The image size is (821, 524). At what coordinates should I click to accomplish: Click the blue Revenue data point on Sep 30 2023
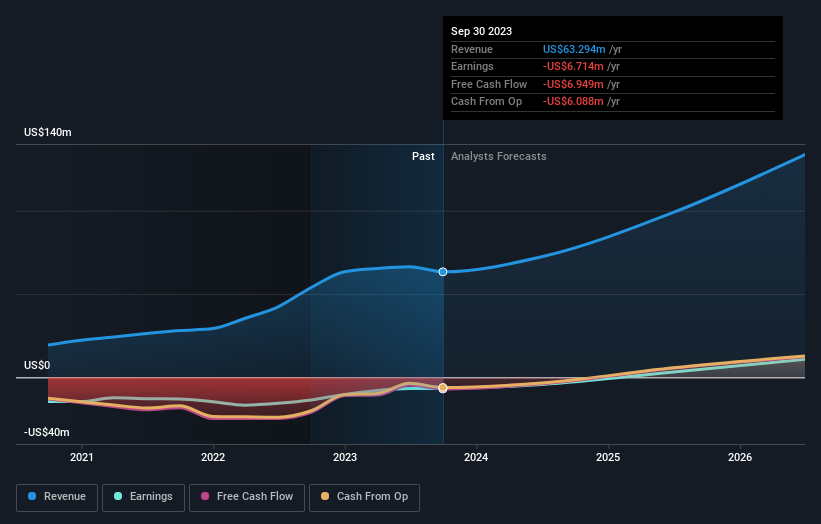pos(443,272)
